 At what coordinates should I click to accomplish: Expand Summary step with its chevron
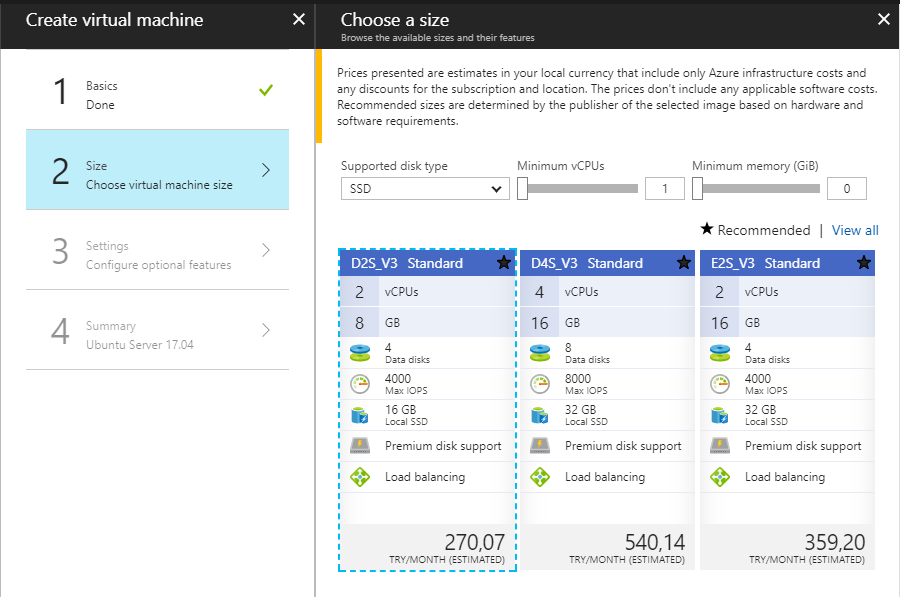click(x=266, y=329)
